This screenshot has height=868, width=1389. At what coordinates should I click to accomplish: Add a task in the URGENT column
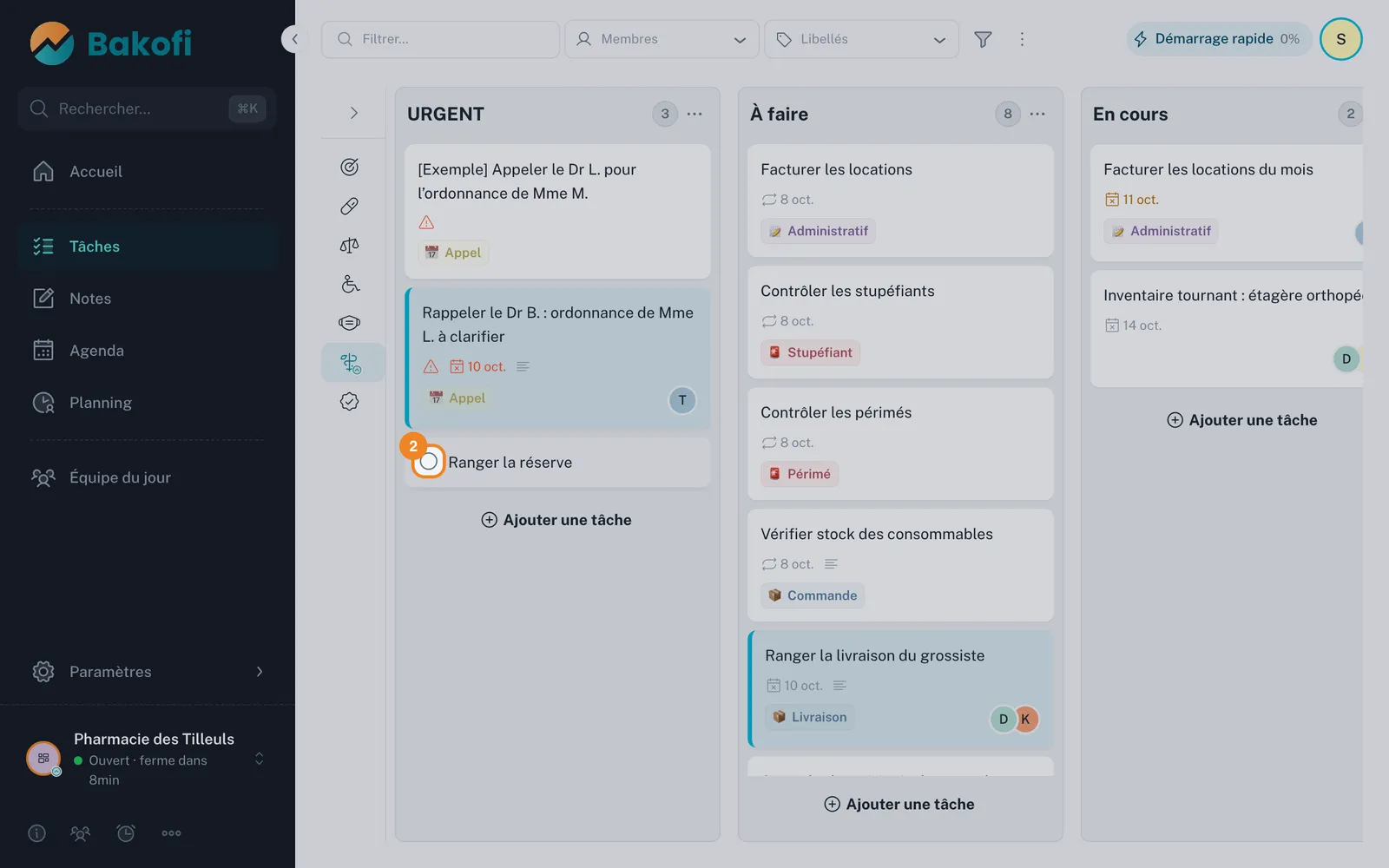pos(556,520)
